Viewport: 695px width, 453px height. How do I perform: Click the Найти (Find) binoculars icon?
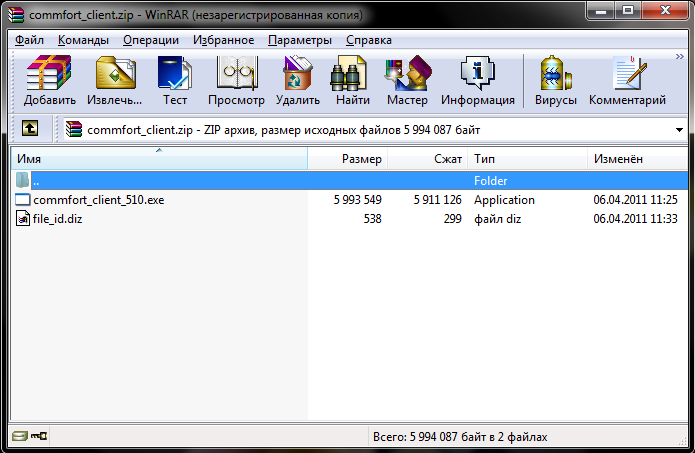[349, 73]
